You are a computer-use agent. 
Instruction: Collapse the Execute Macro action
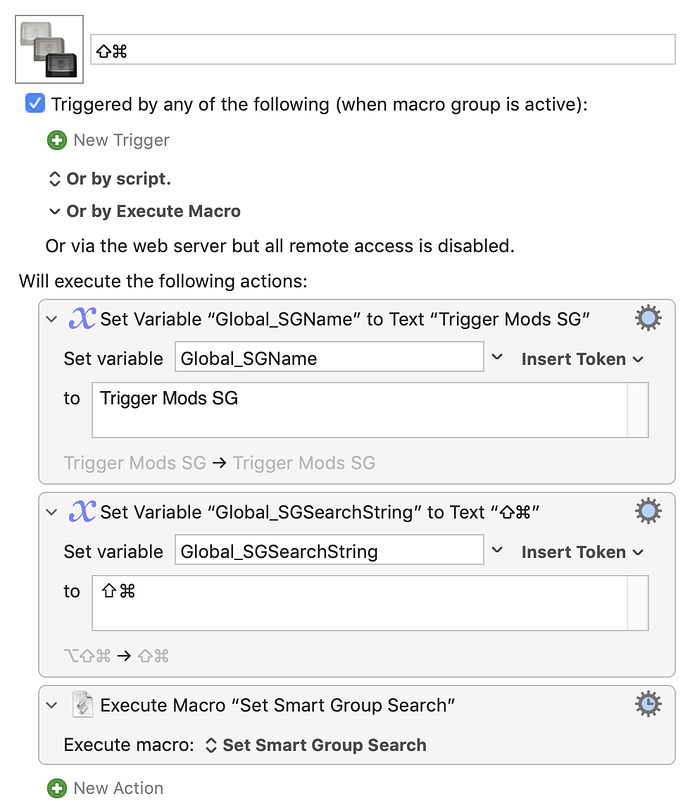click(x=51, y=705)
